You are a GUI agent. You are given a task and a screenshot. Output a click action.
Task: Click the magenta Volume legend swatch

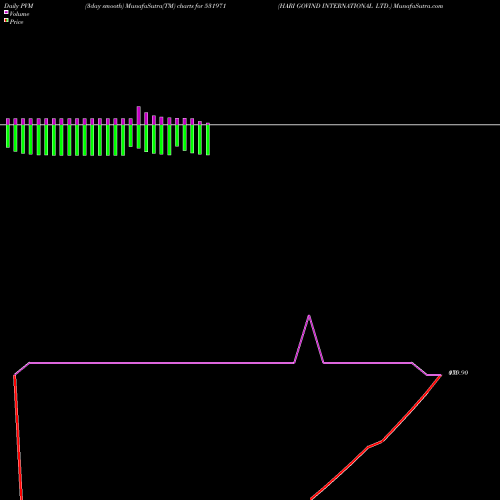[6, 12]
